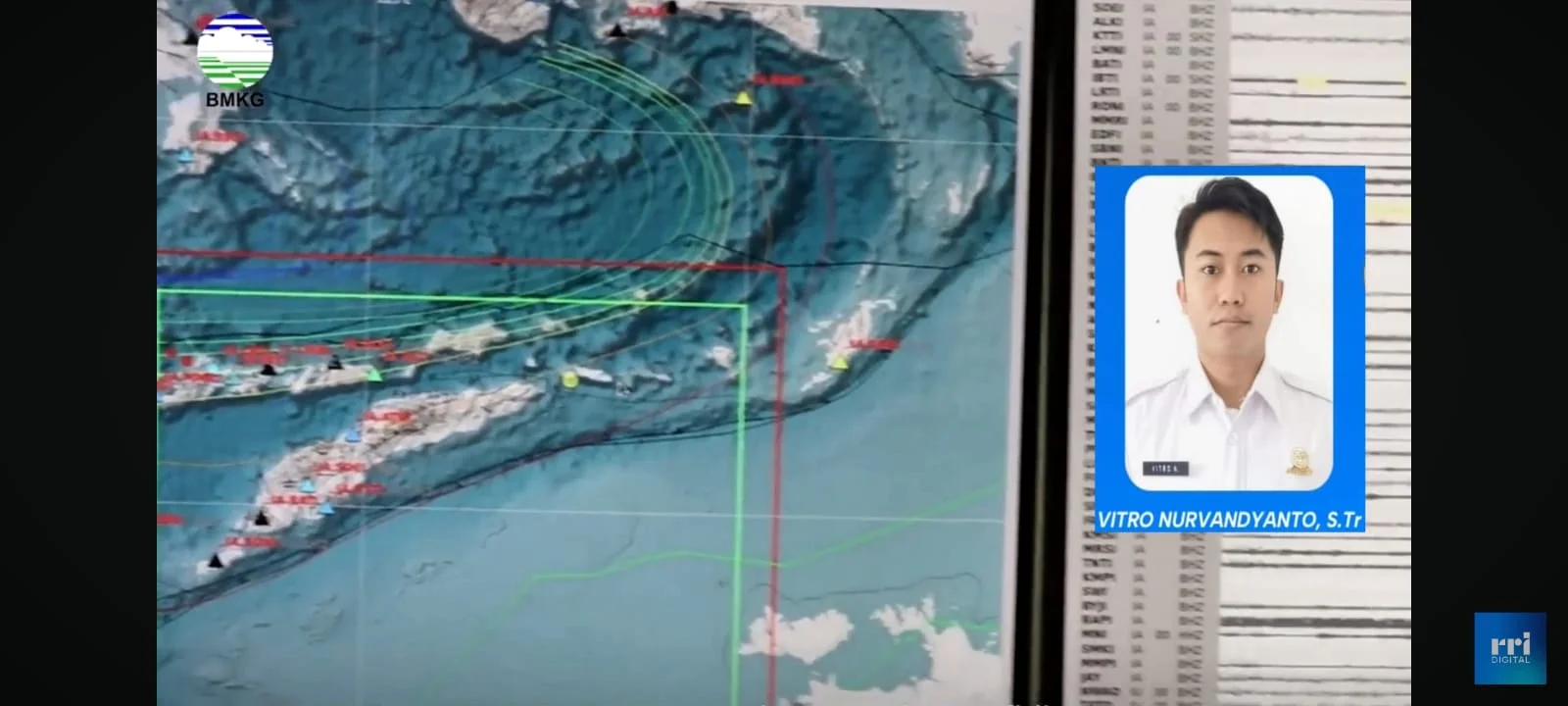
Task: Open the RRI Digital logo badge
Action: 1510,648
